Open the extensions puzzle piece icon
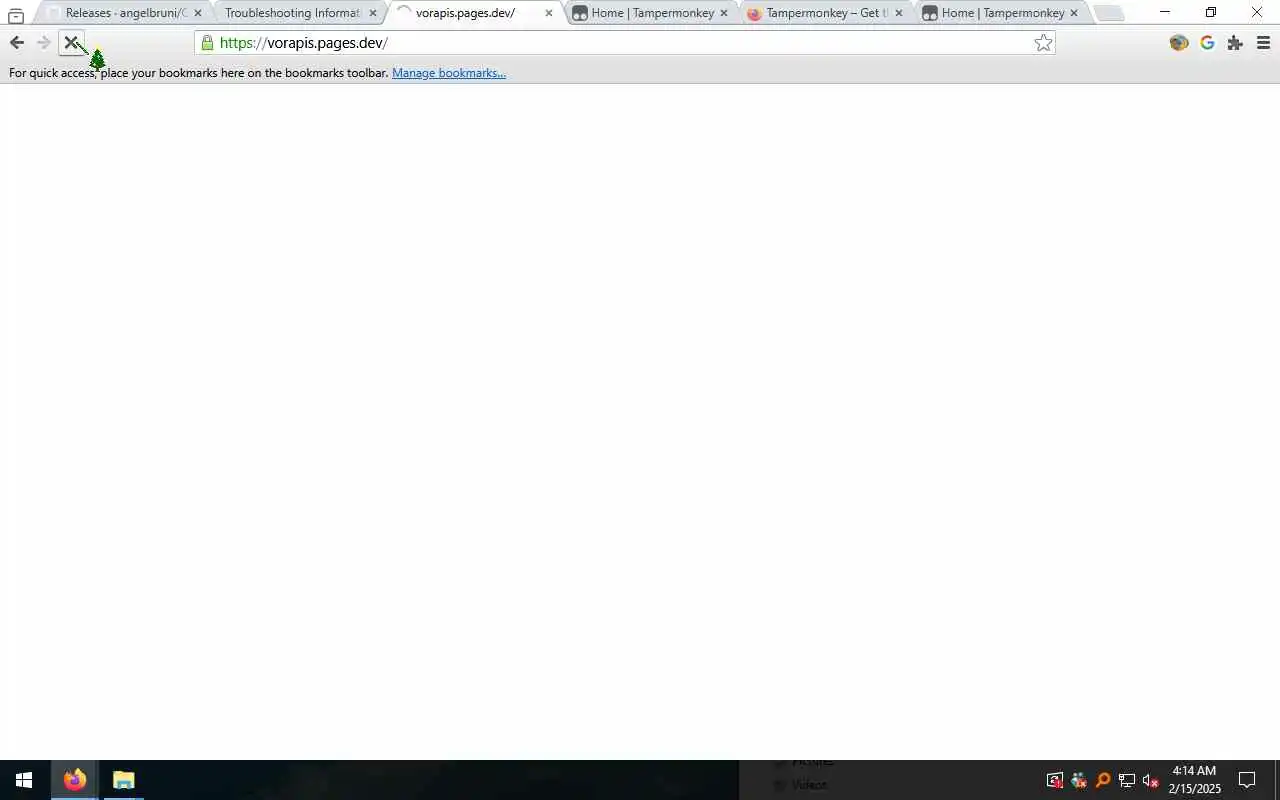The width and height of the screenshot is (1280, 800). 1235,42
